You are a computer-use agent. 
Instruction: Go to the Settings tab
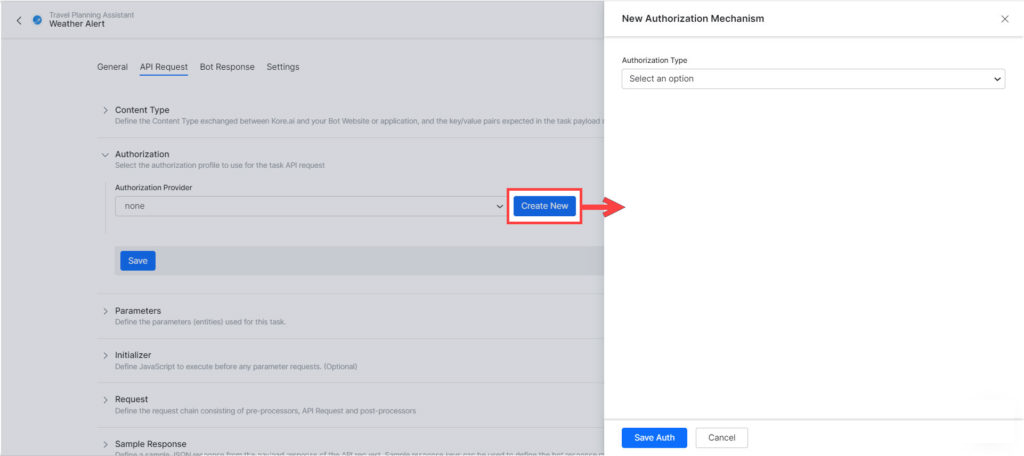pos(282,67)
